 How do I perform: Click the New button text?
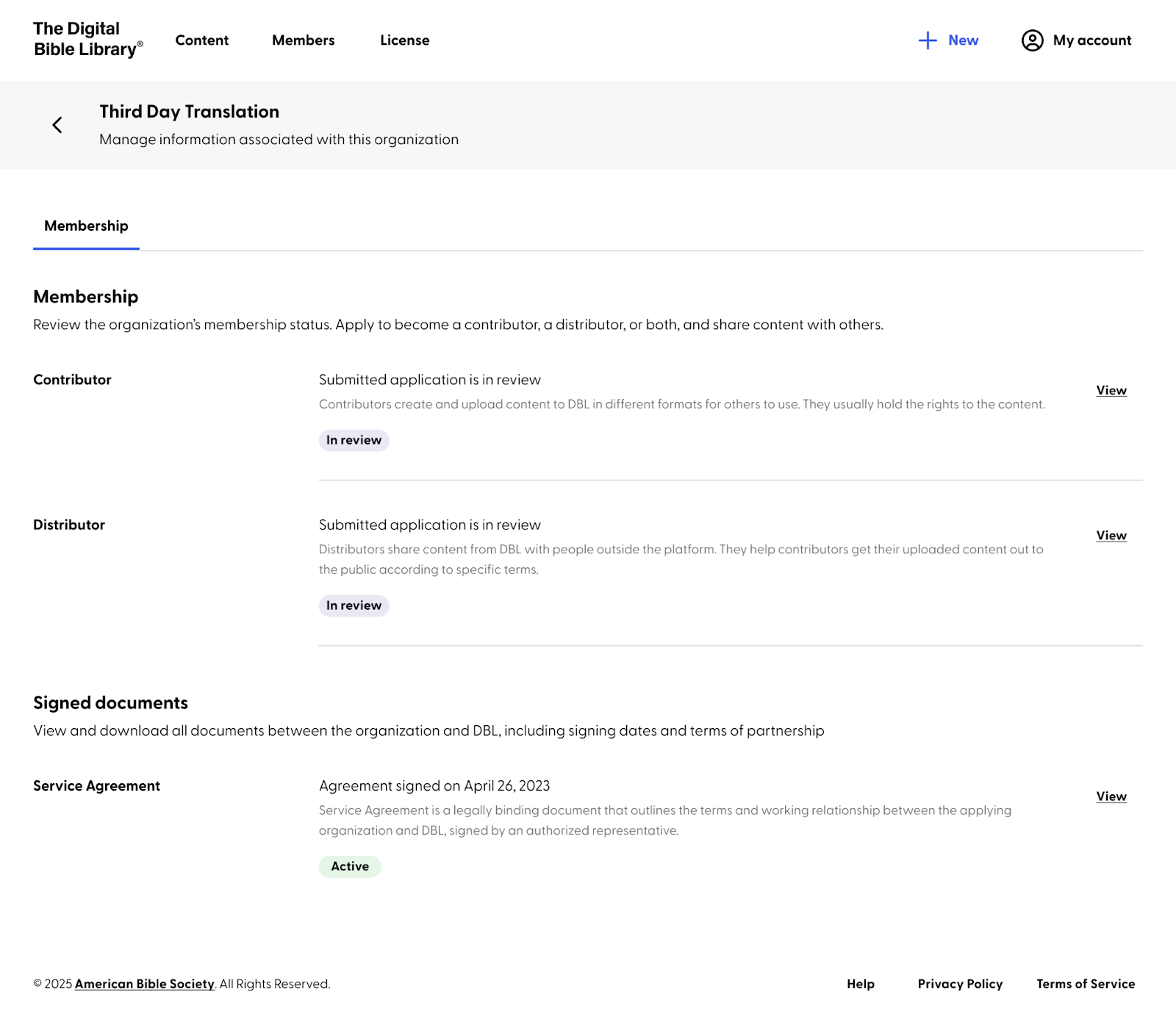coord(963,40)
